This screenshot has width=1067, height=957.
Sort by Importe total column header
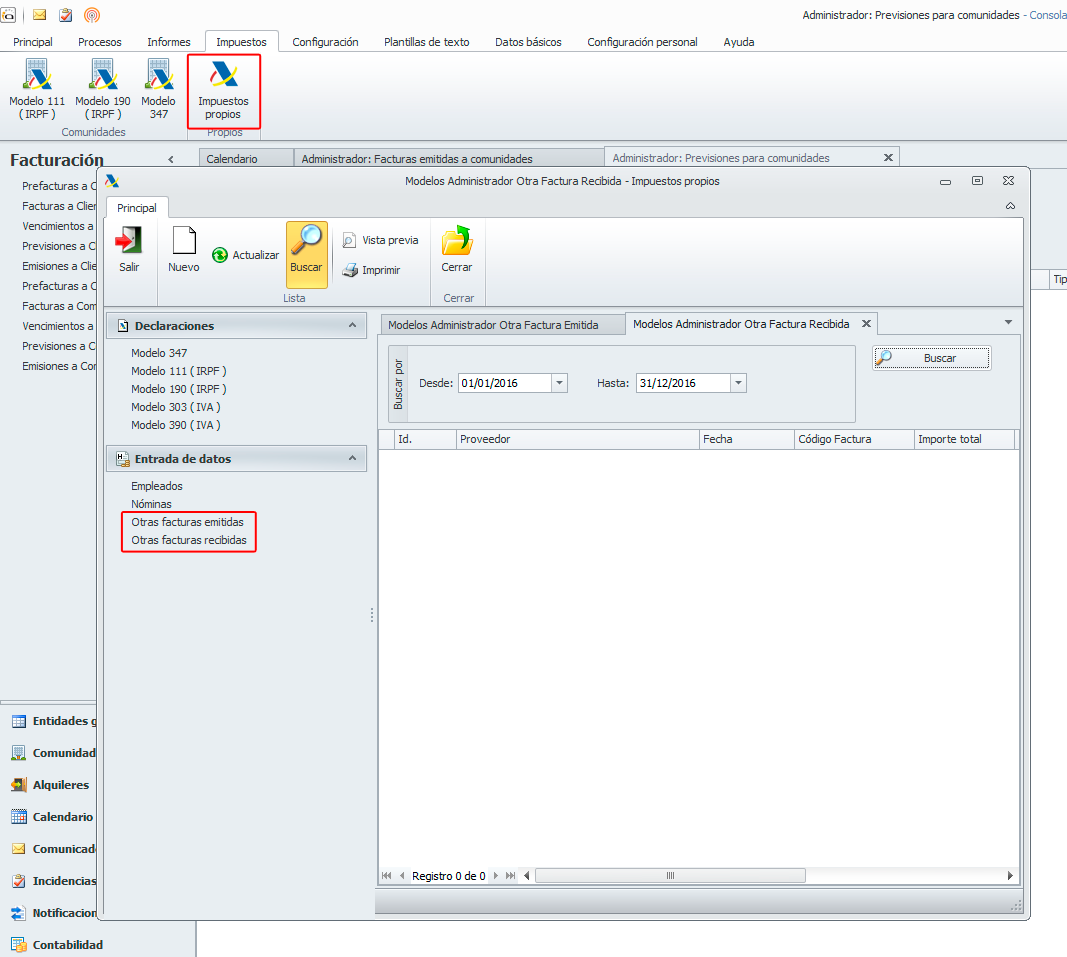(x=964, y=439)
